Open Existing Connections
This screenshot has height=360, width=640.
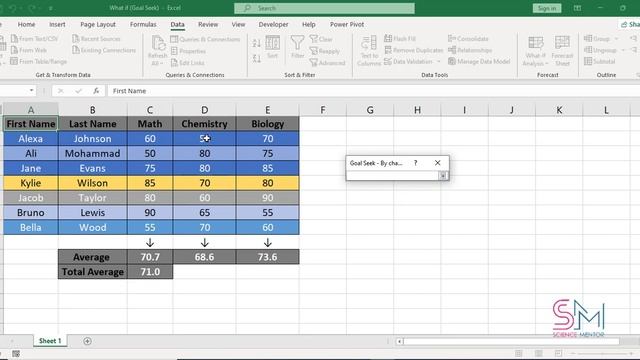(x=104, y=50)
